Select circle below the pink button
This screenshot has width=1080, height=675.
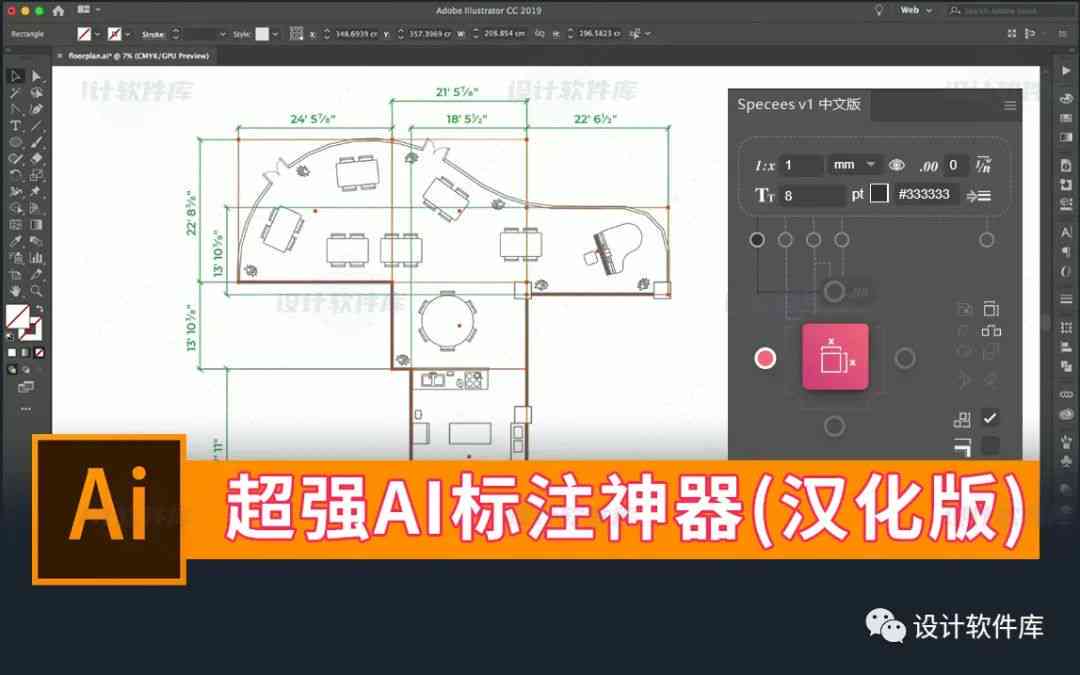[835, 426]
